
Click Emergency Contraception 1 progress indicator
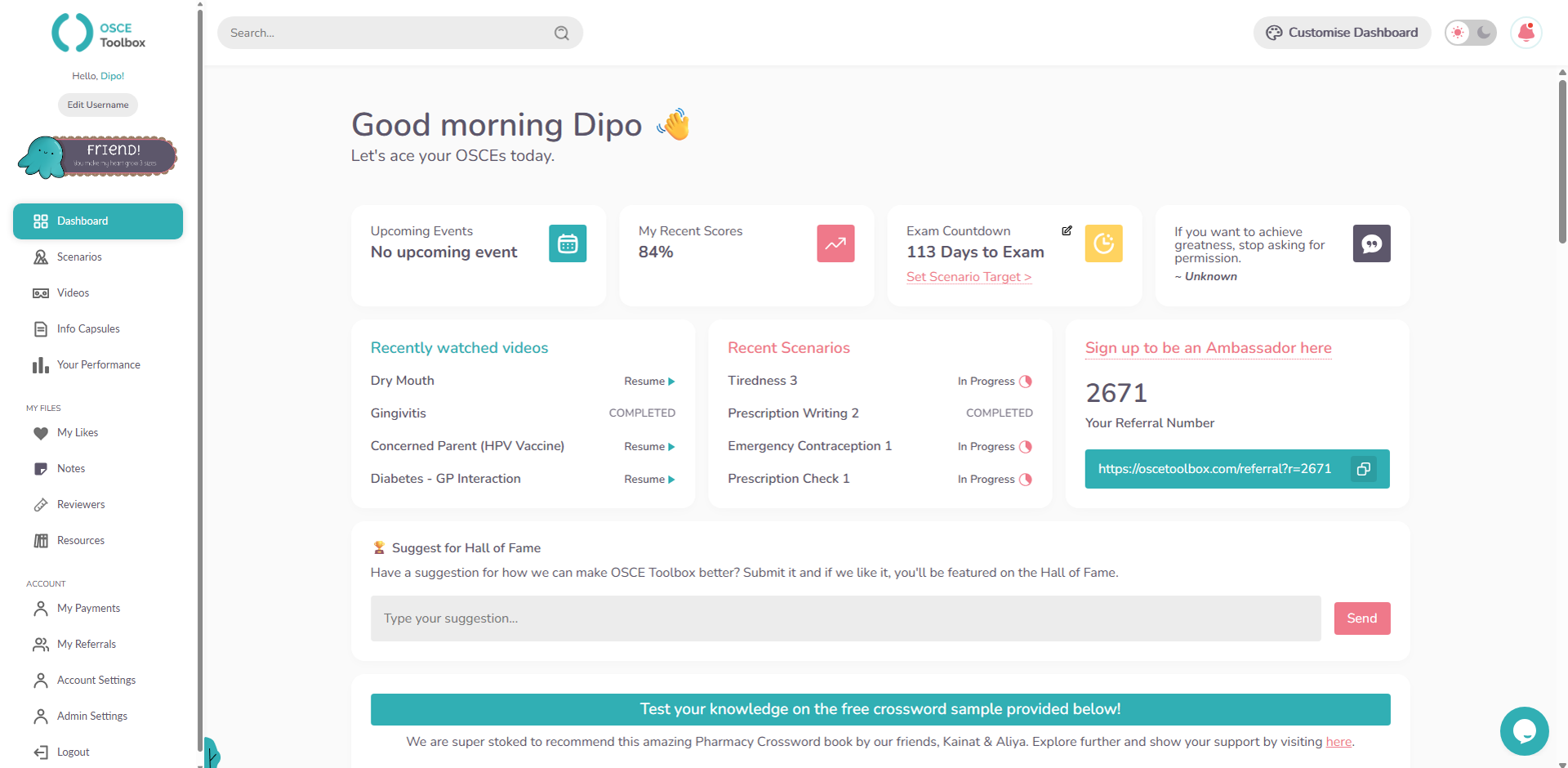pyautogui.click(x=995, y=447)
